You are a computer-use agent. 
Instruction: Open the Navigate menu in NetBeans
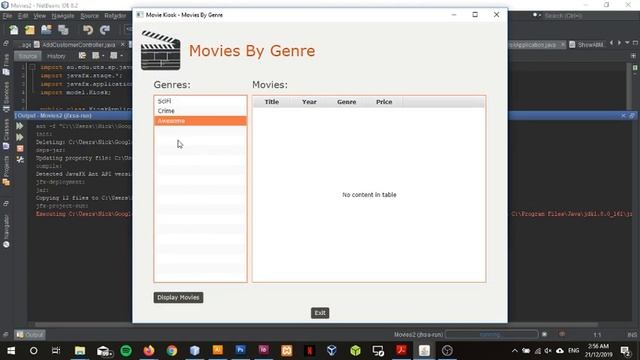[63, 16]
